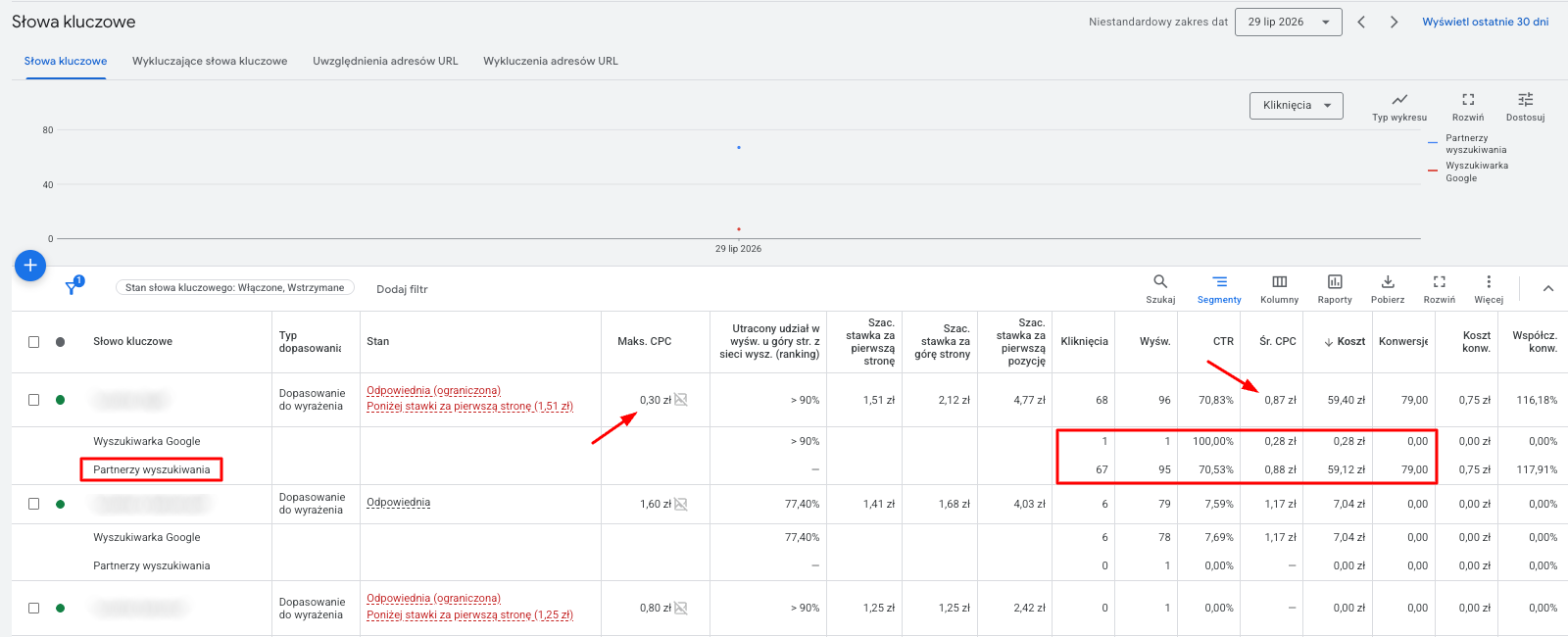Click the funnel filter icon

coord(72,287)
